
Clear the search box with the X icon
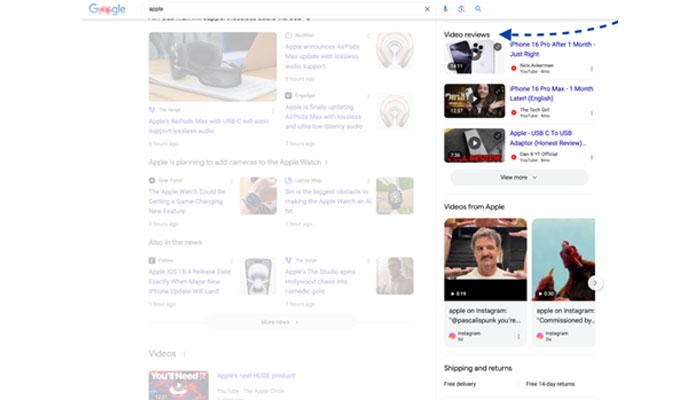pyautogui.click(x=427, y=9)
